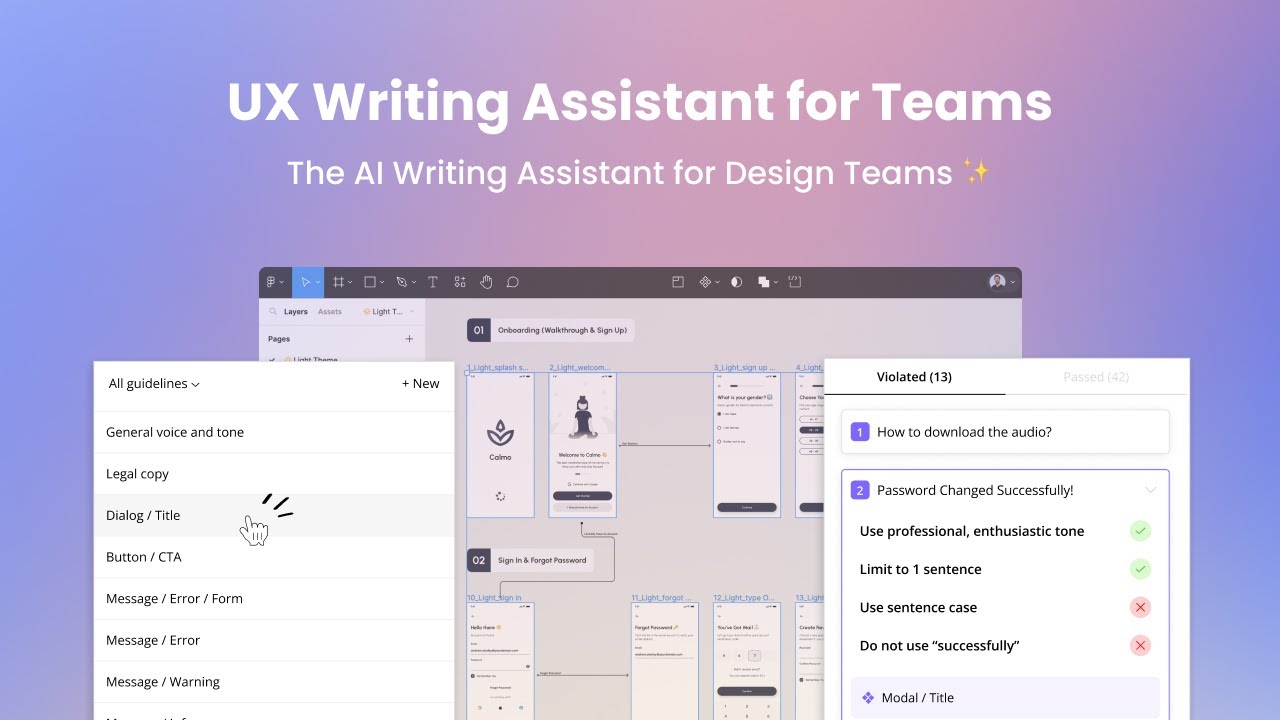Switch to the Layers tab
This screenshot has width=1280, height=720.
[x=295, y=312]
